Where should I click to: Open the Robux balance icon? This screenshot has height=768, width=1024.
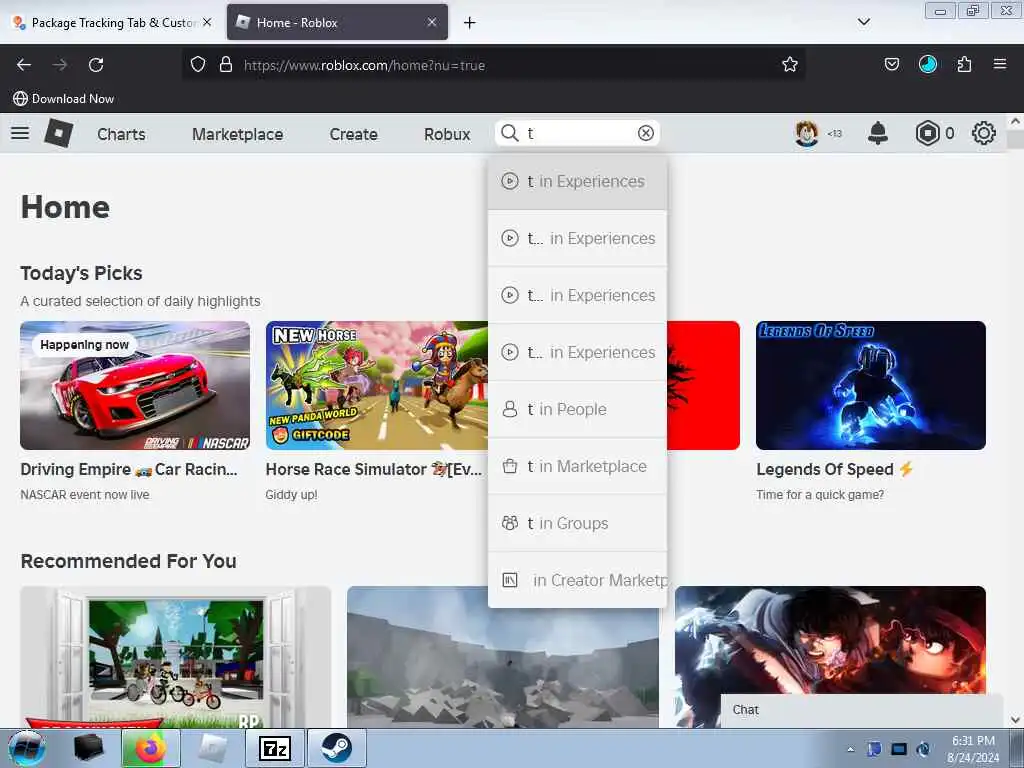tap(927, 133)
